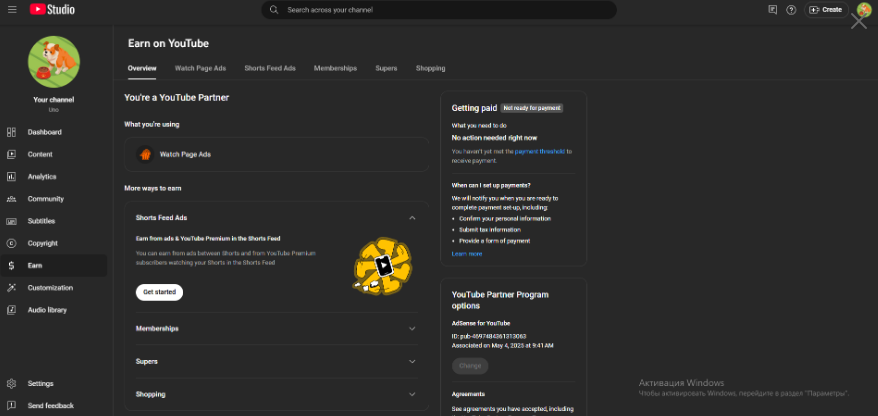Click the large channel profile picture
This screenshot has width=878, height=416.
(x=54, y=62)
